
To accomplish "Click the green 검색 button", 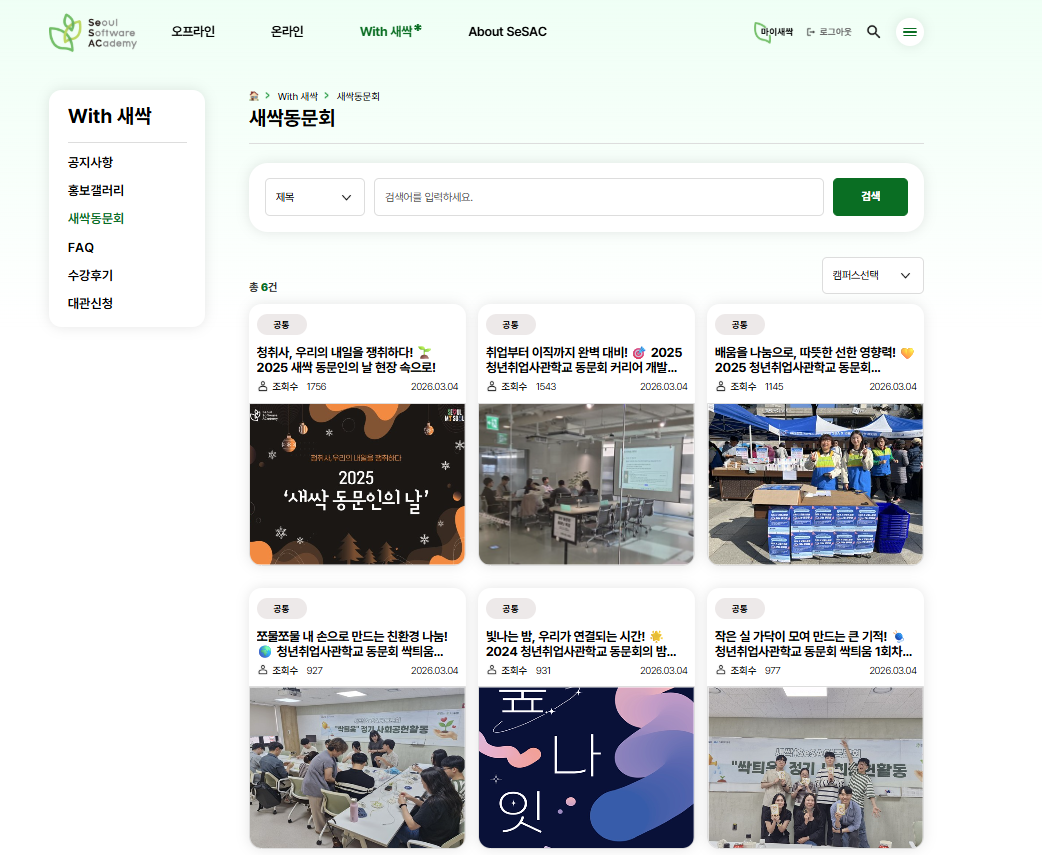I will point(870,197).
